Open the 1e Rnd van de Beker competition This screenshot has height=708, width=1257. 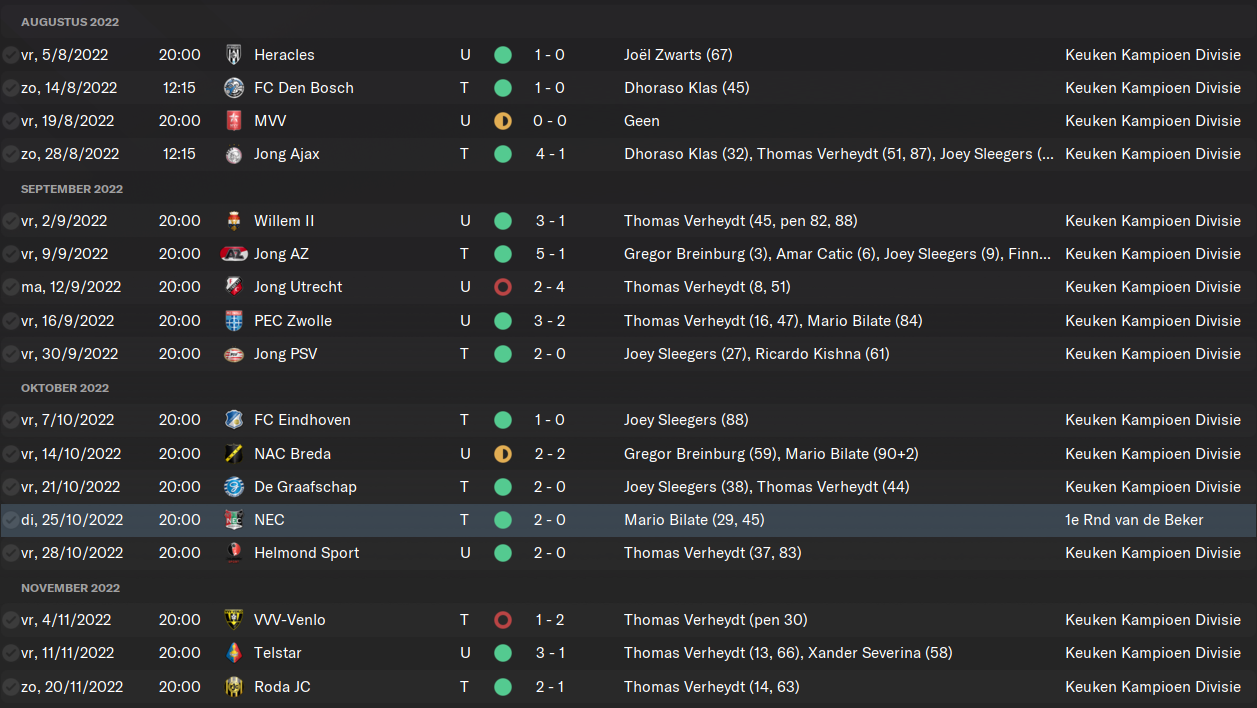(x=1134, y=520)
